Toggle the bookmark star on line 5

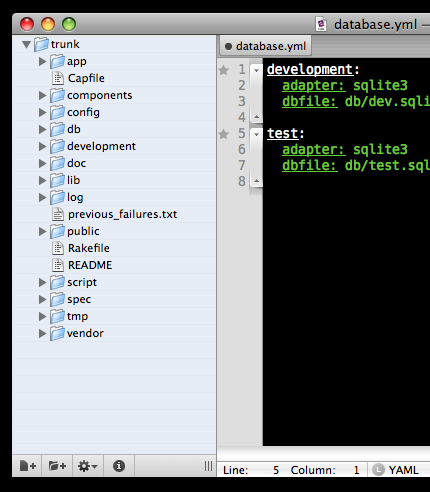(224, 134)
